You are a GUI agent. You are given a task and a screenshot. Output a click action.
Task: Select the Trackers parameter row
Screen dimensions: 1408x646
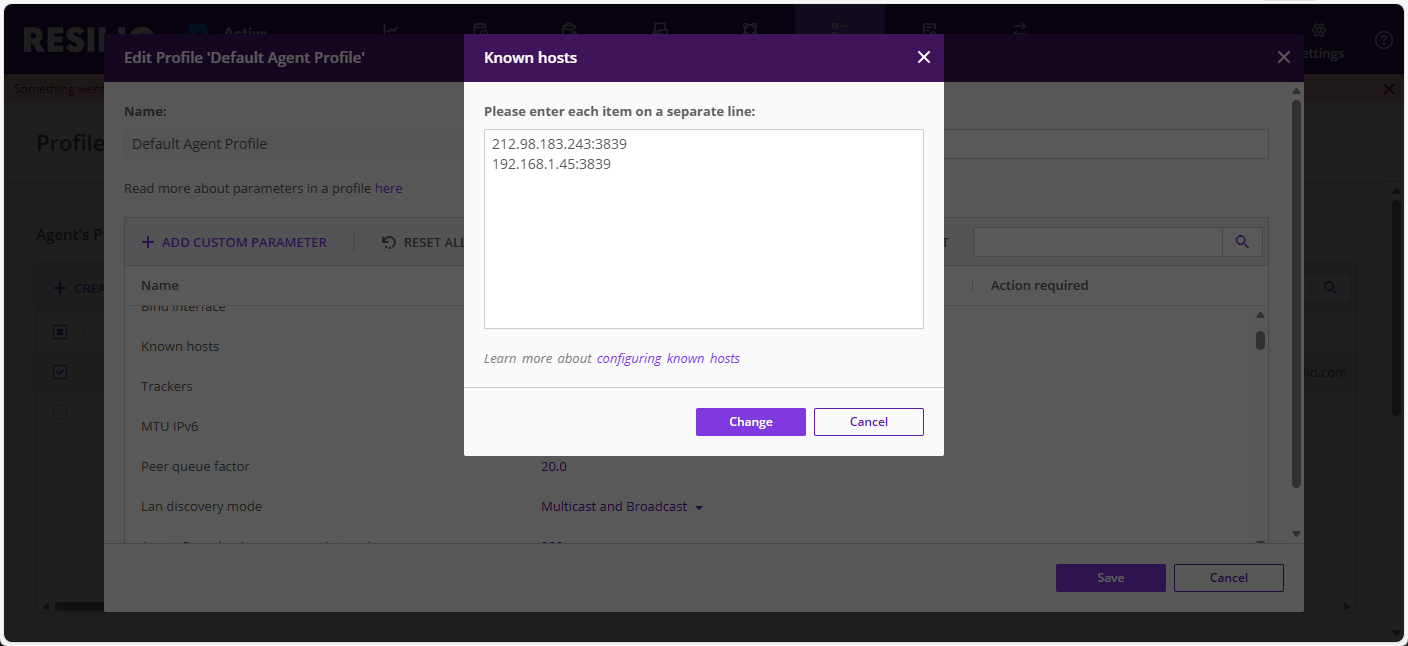(166, 386)
